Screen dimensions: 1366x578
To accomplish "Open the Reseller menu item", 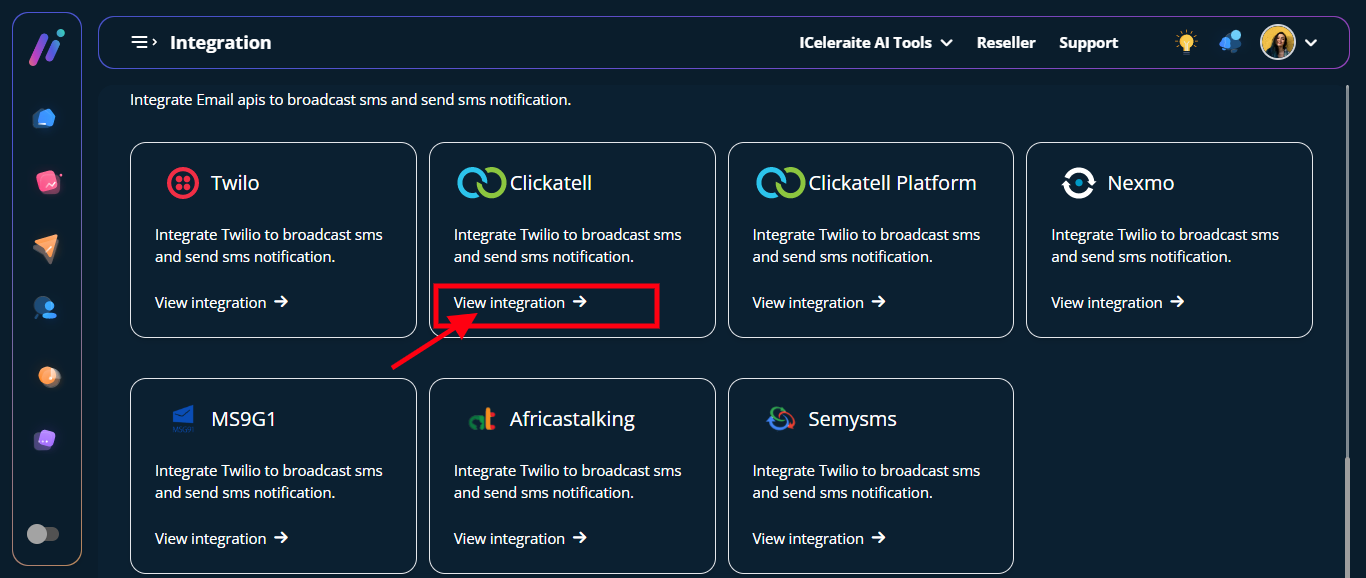I will coord(1006,43).
